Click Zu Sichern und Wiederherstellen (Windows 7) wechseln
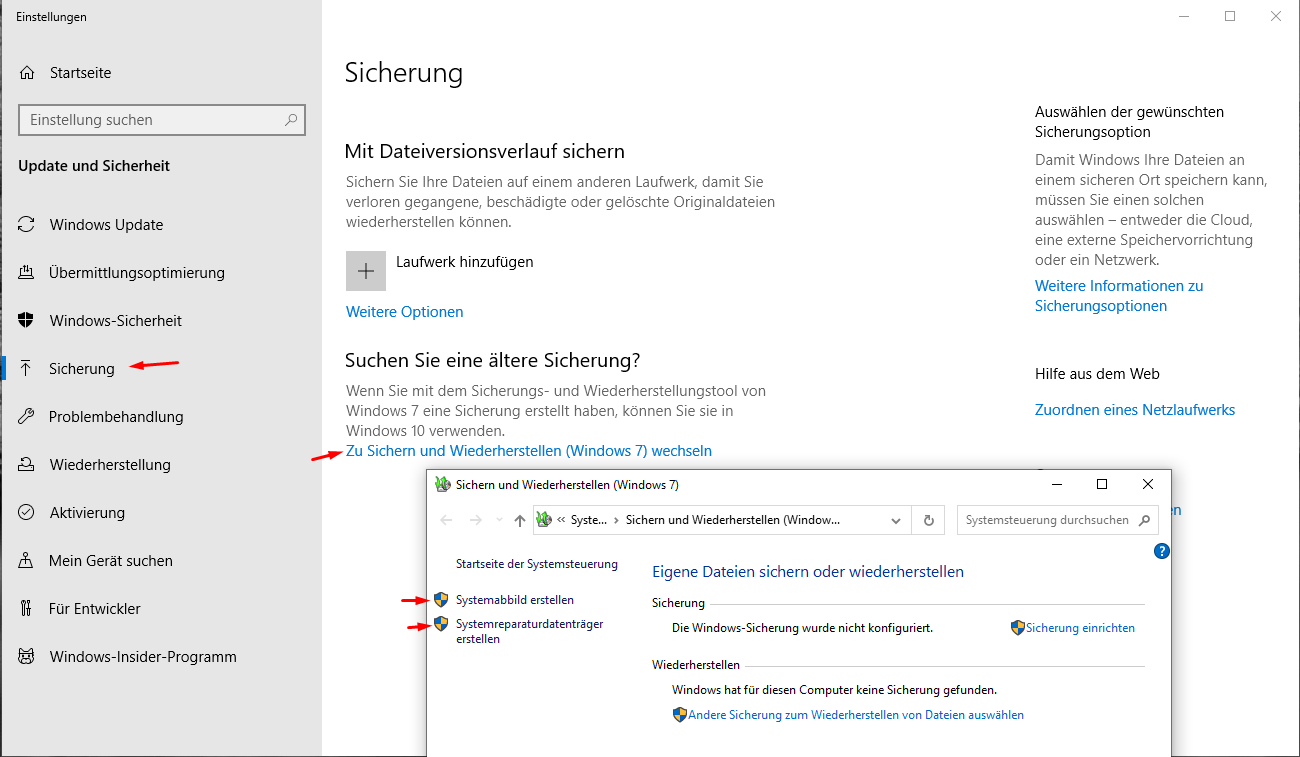 click(529, 451)
